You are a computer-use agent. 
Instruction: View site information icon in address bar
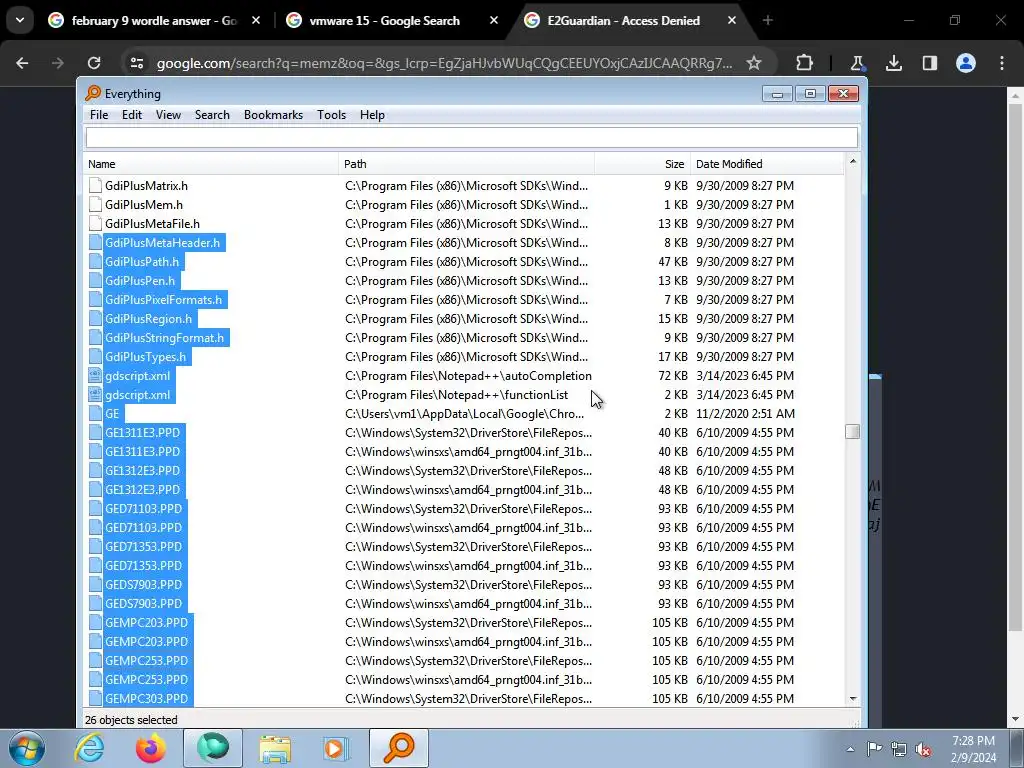[x=136, y=63]
